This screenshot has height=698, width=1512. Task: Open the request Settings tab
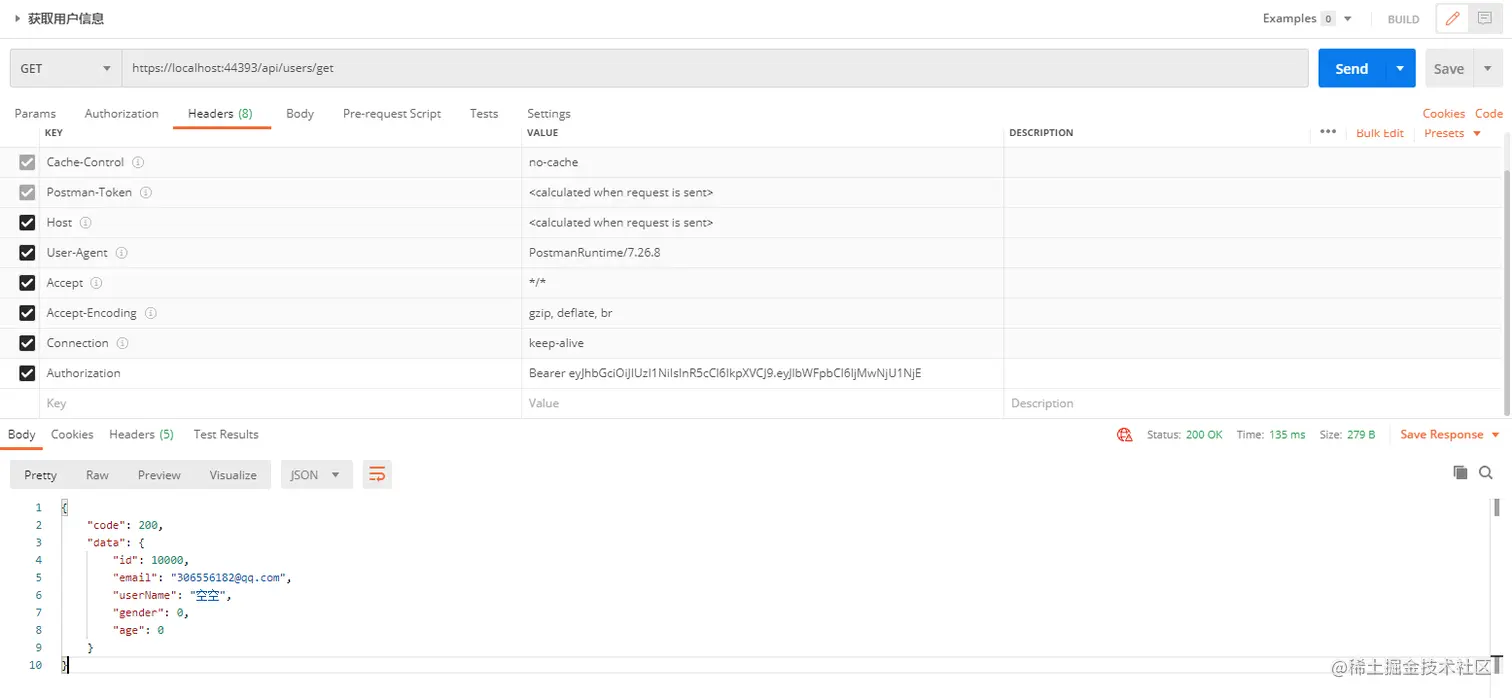549,113
